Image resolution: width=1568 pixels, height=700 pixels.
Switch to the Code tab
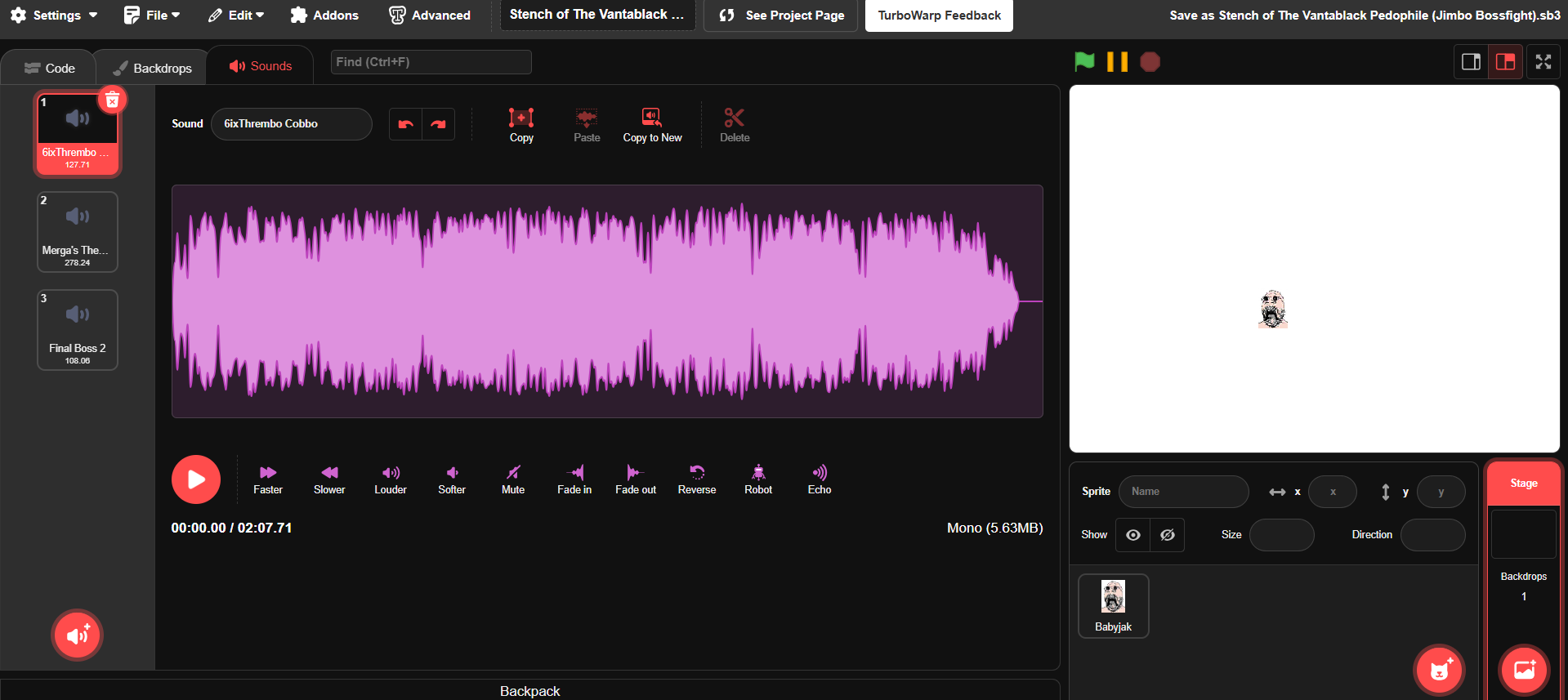(x=50, y=68)
